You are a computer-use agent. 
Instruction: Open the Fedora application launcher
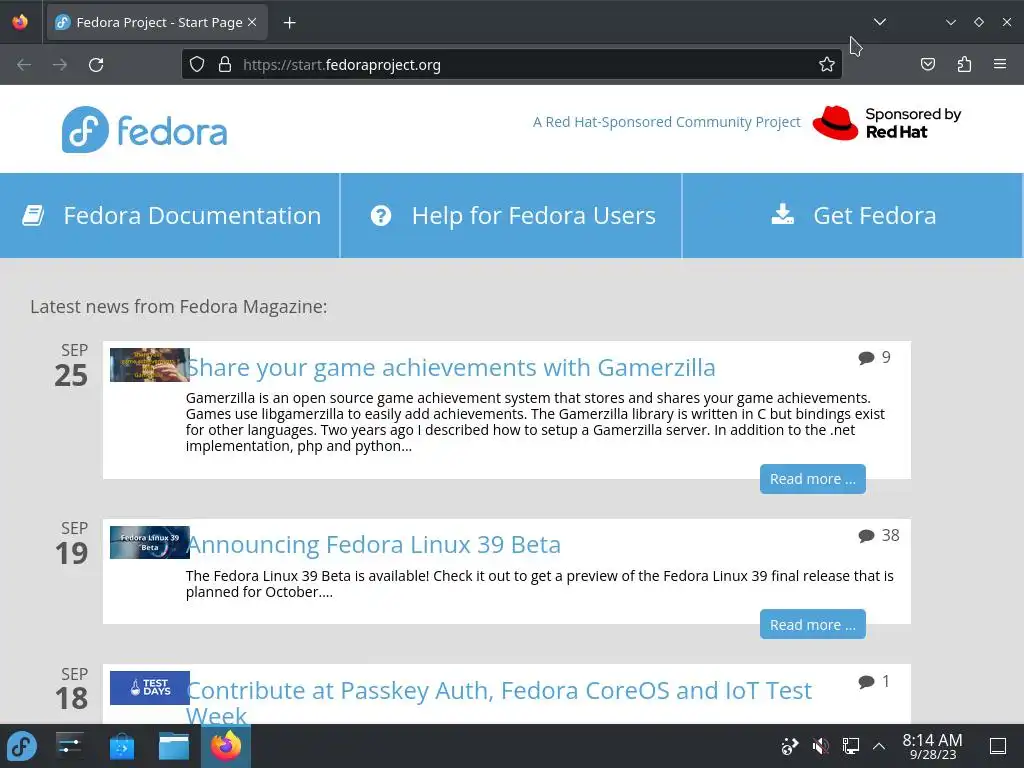22,746
